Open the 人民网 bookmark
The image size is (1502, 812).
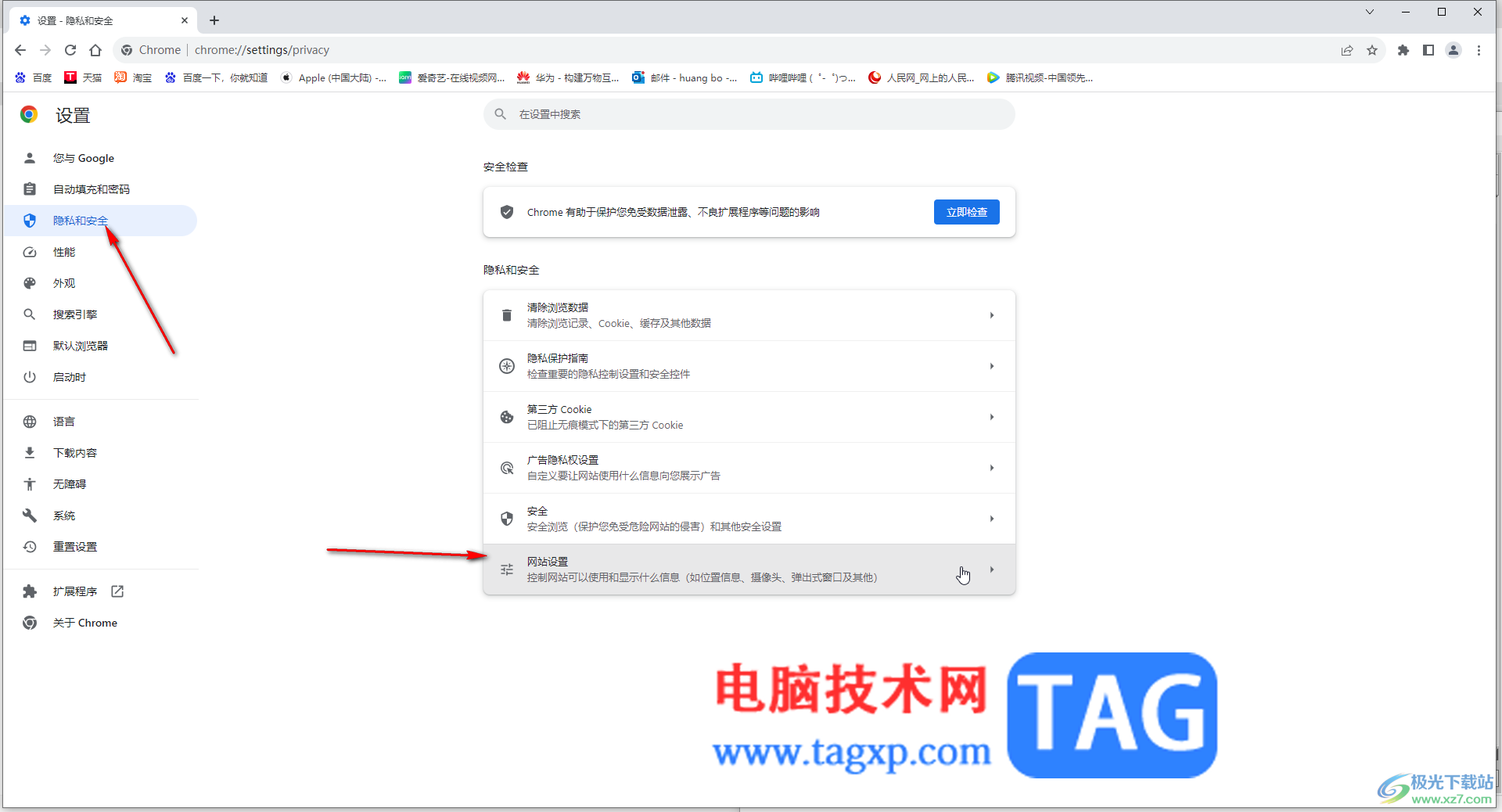pos(922,77)
